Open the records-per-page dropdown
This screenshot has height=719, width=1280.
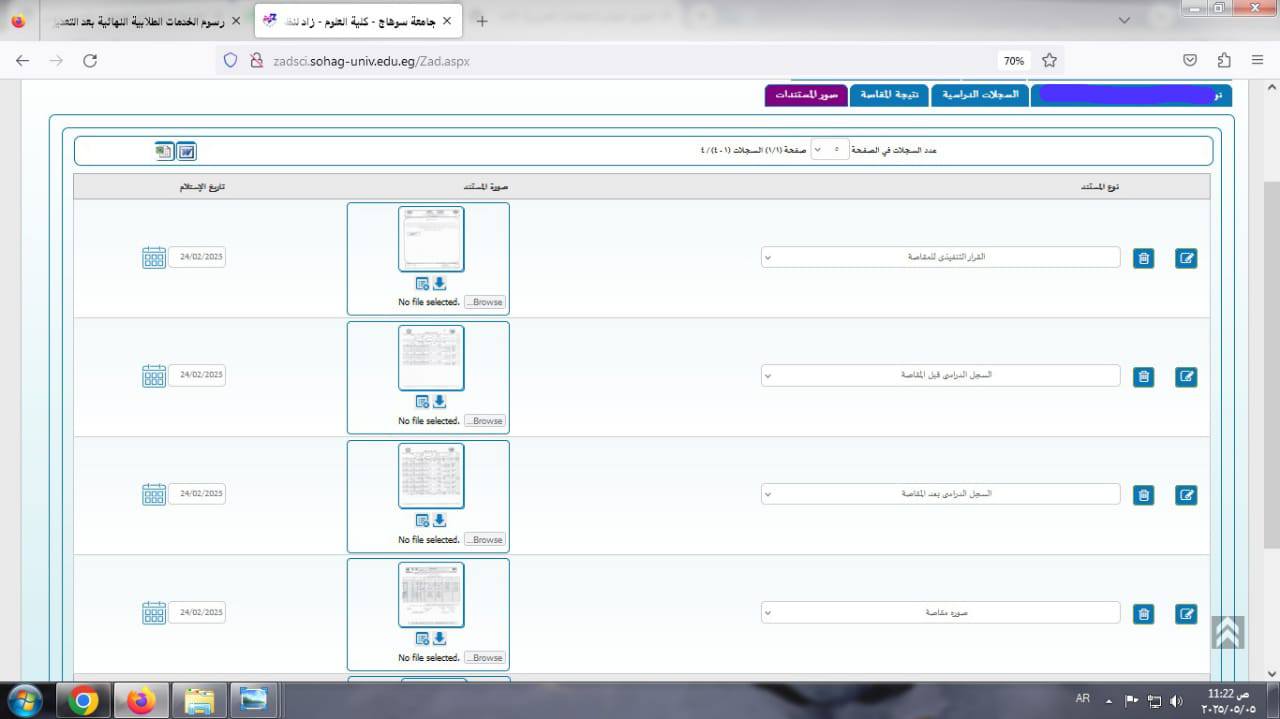pos(829,150)
